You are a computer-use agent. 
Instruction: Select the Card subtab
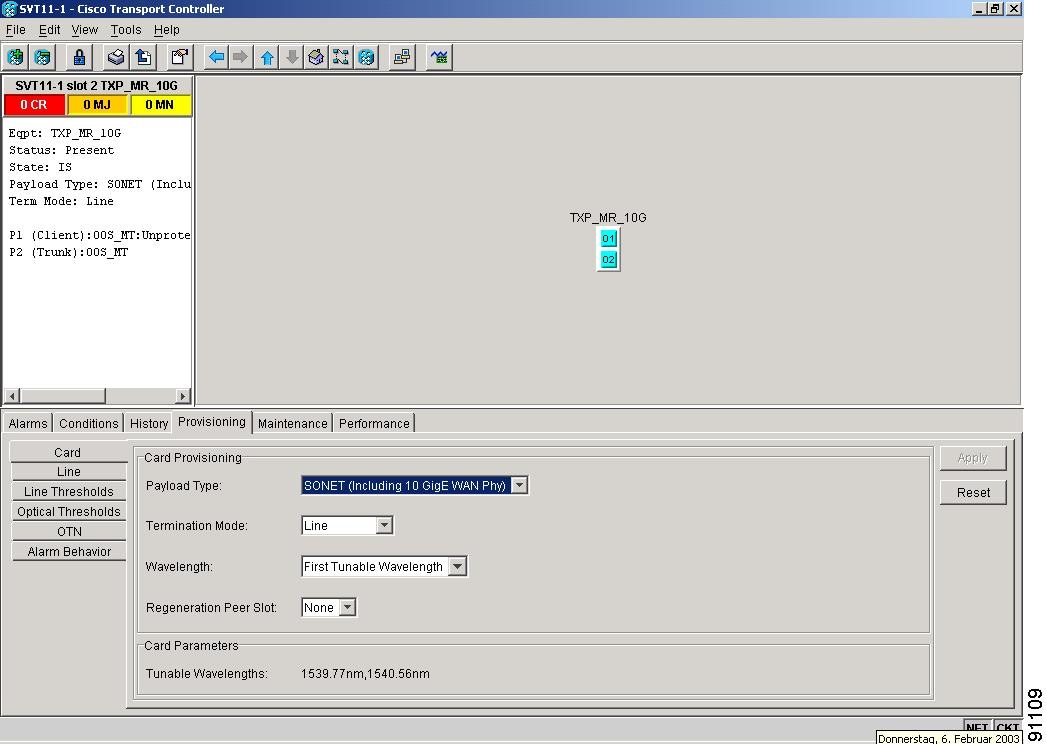pos(68,452)
